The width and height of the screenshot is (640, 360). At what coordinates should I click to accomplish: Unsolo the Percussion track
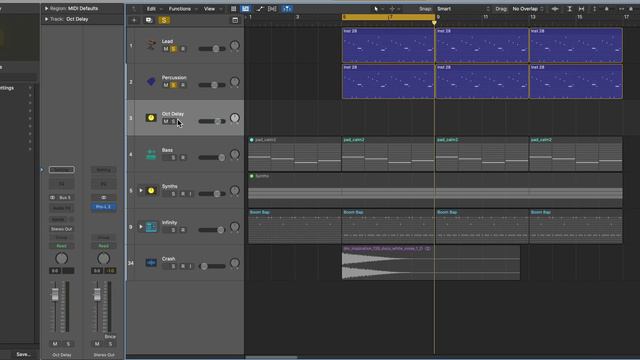(173, 85)
